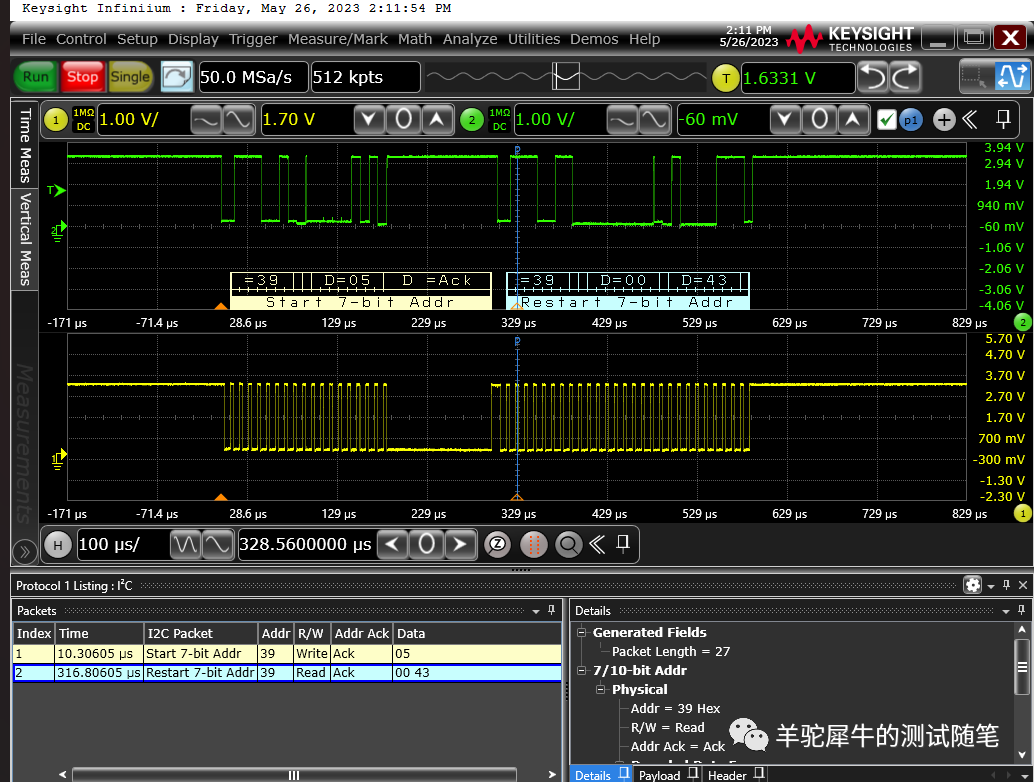The width and height of the screenshot is (1034, 782).
Task: Click the plus icon to add channel
Action: point(943,120)
